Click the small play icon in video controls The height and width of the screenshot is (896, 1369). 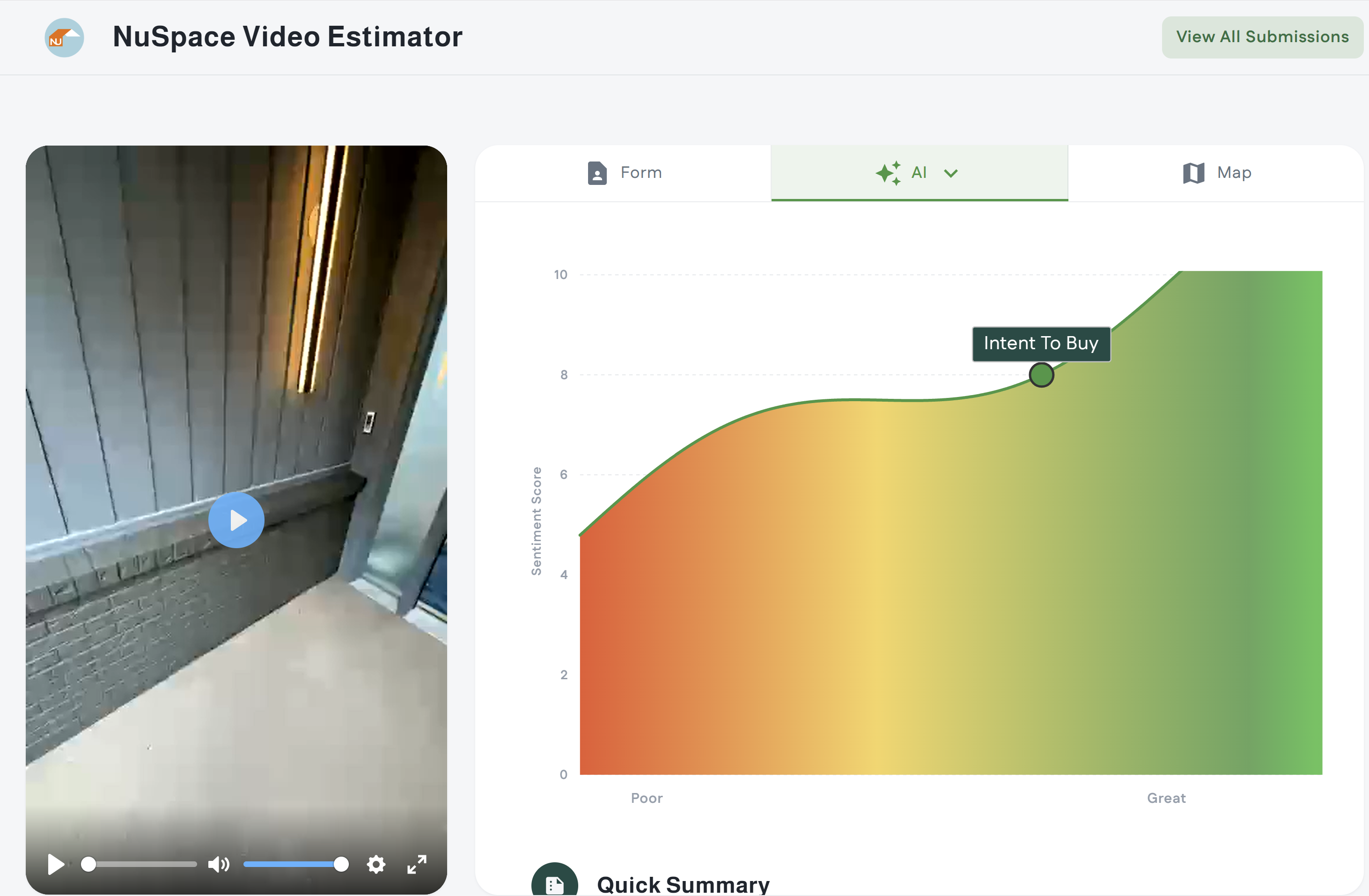55,864
